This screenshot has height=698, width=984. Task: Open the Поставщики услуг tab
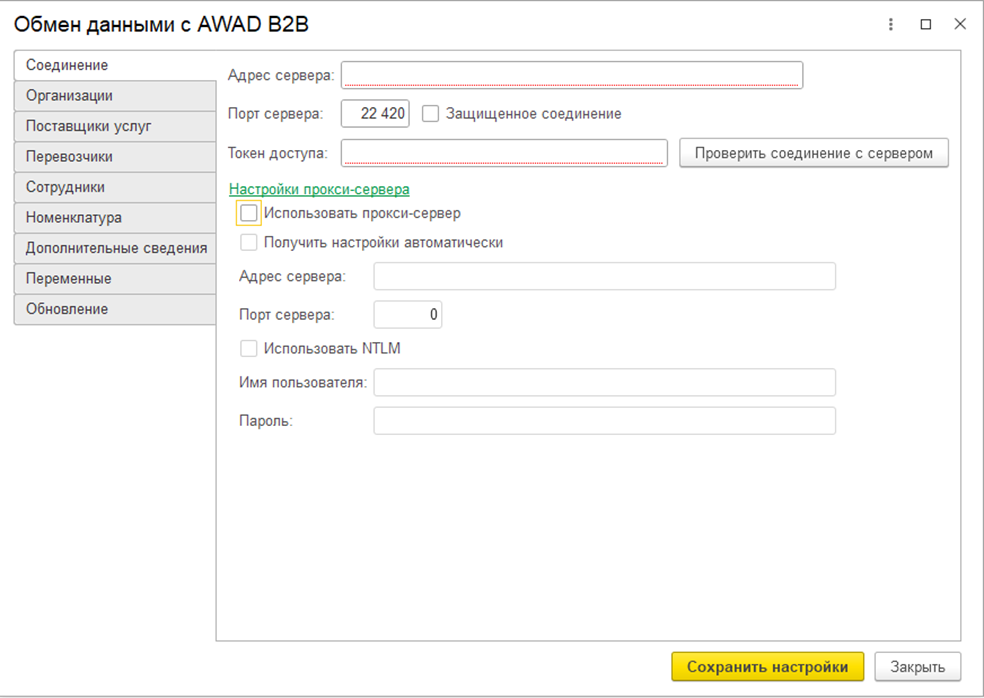tap(114, 126)
